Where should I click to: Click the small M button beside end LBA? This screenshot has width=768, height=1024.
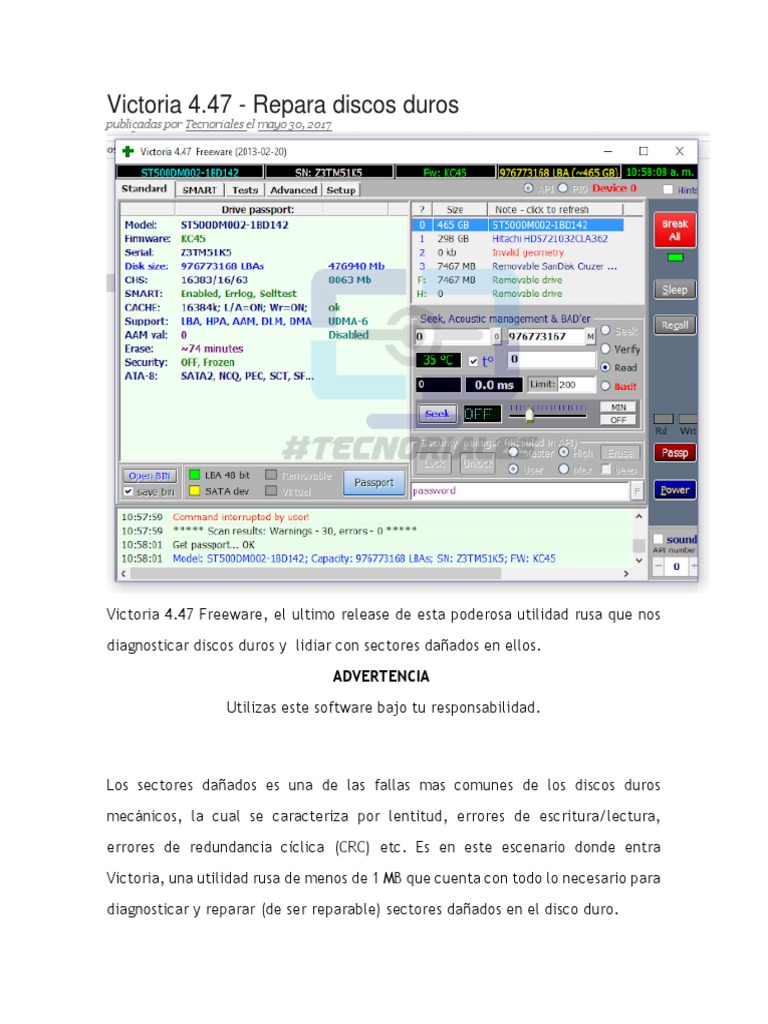coord(590,336)
